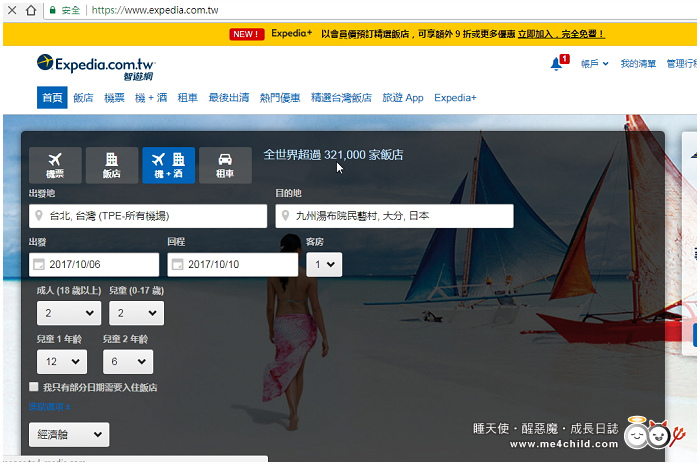The image size is (700, 465).
Task: Open the 最後出清 nav menu item
Action: [229, 98]
